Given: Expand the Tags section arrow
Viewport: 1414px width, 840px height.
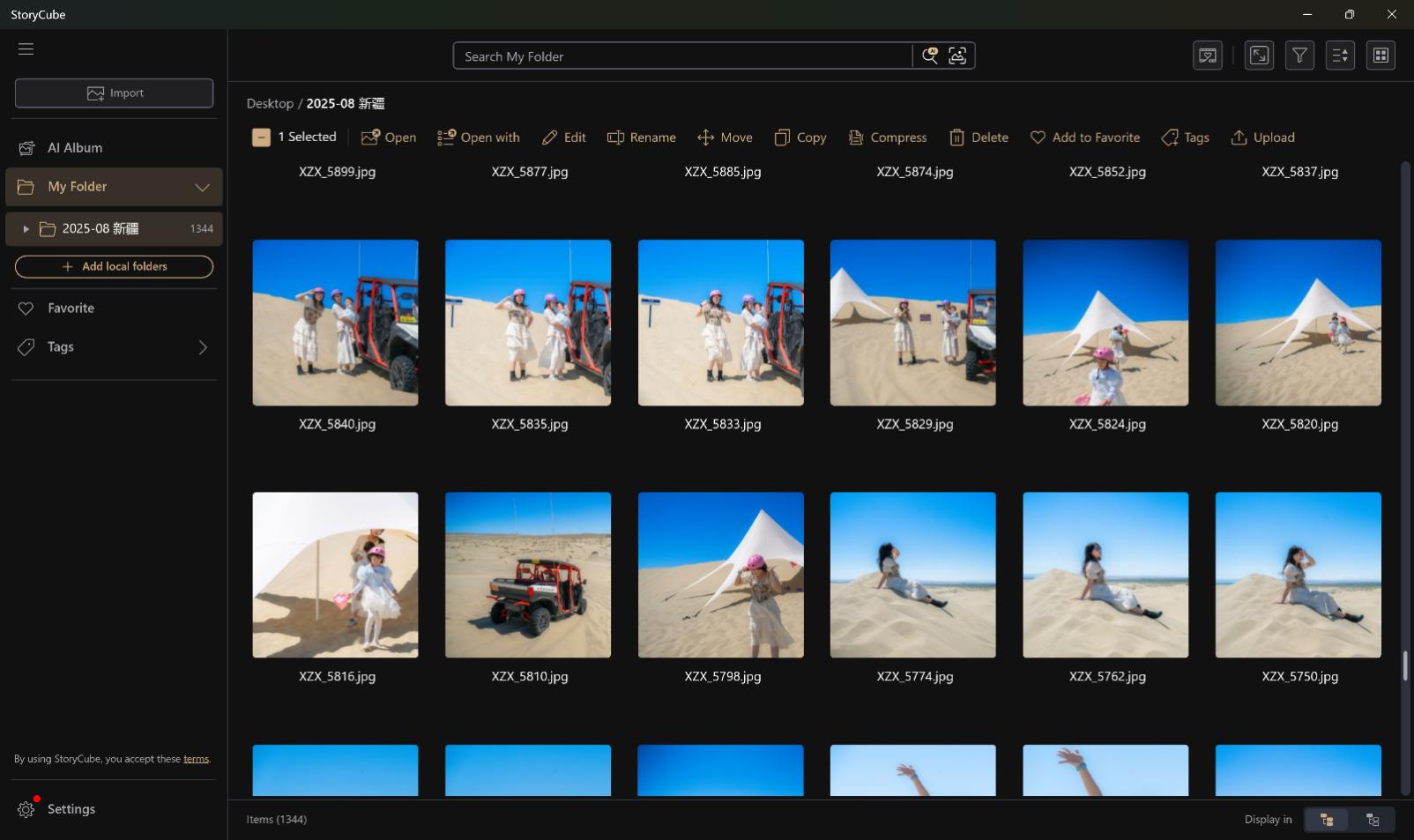Looking at the screenshot, I should [203, 347].
